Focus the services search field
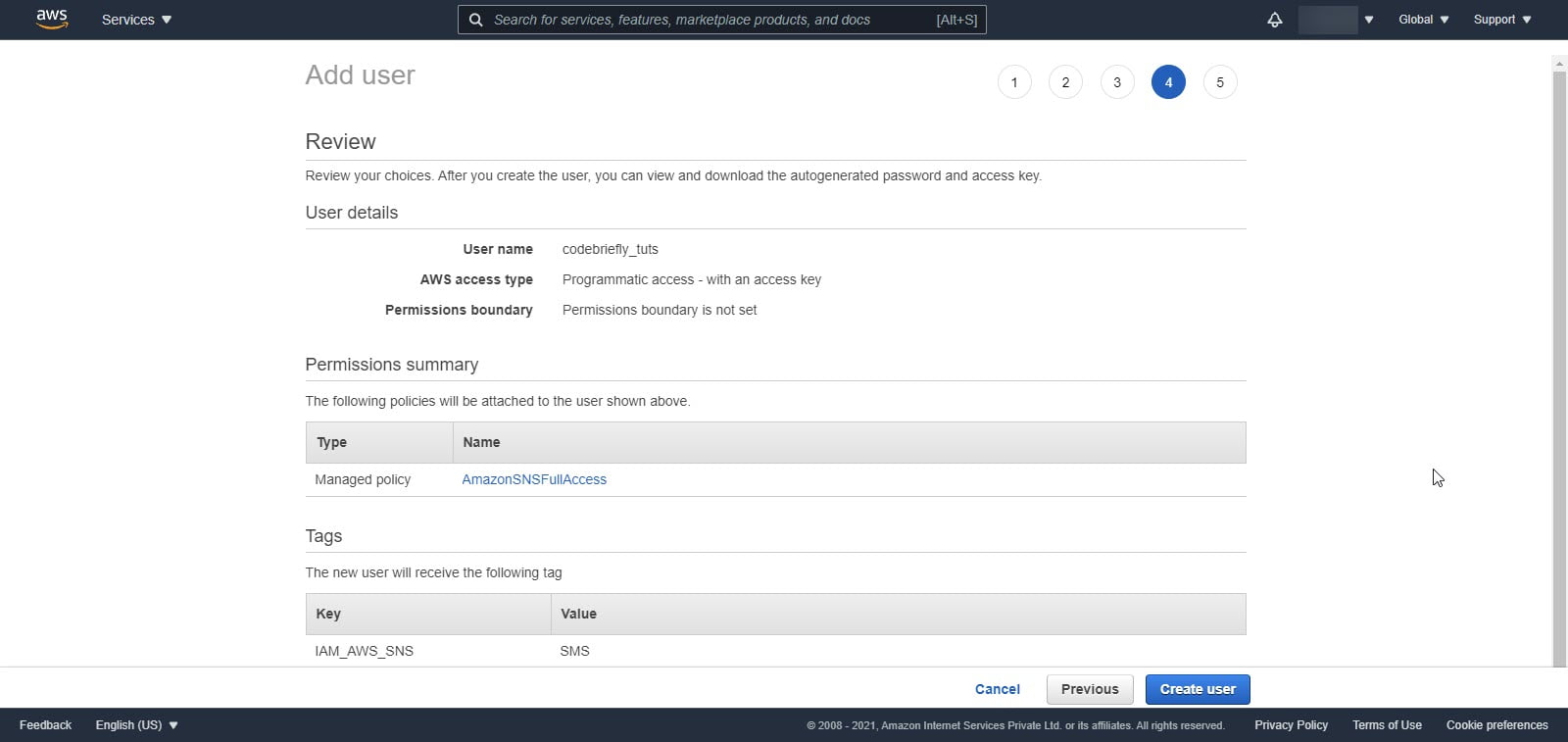 721,20
